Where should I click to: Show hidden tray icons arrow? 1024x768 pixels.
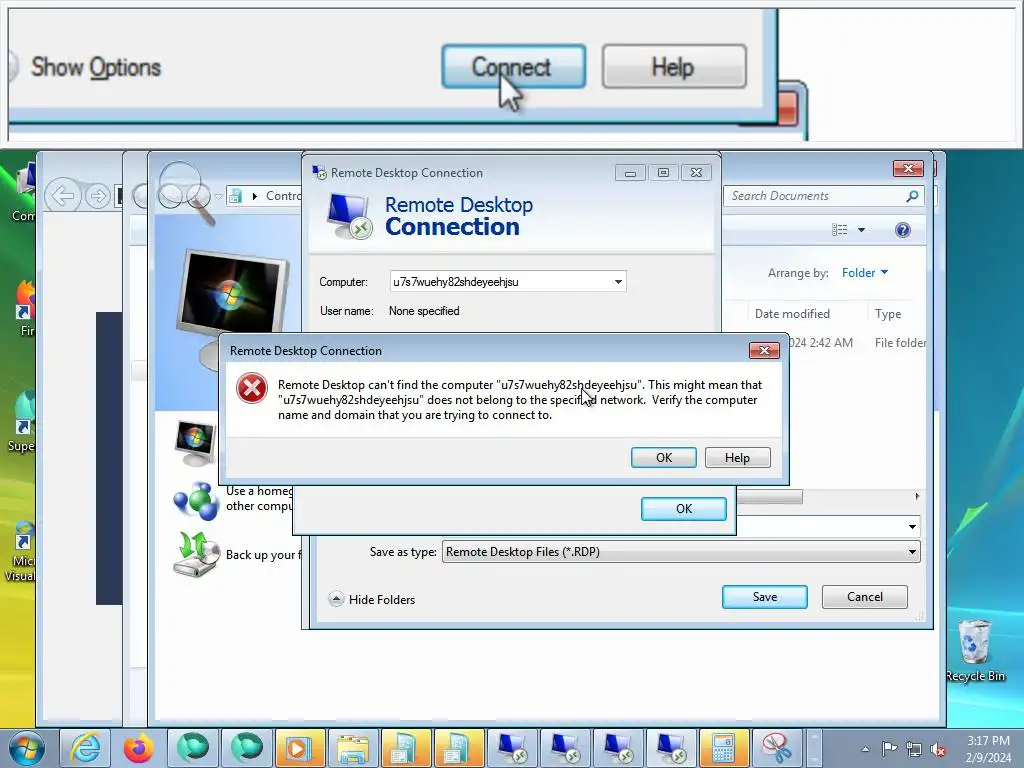[865, 749]
